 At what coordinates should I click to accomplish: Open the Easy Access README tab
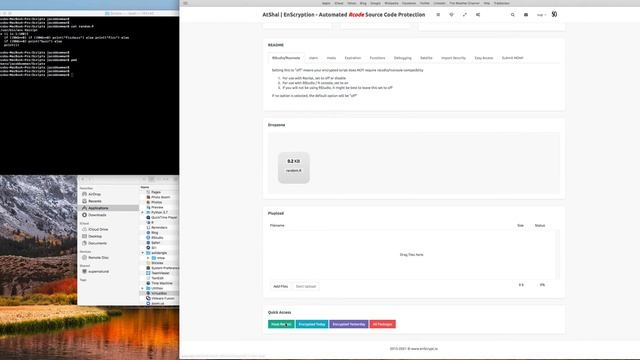(x=484, y=58)
